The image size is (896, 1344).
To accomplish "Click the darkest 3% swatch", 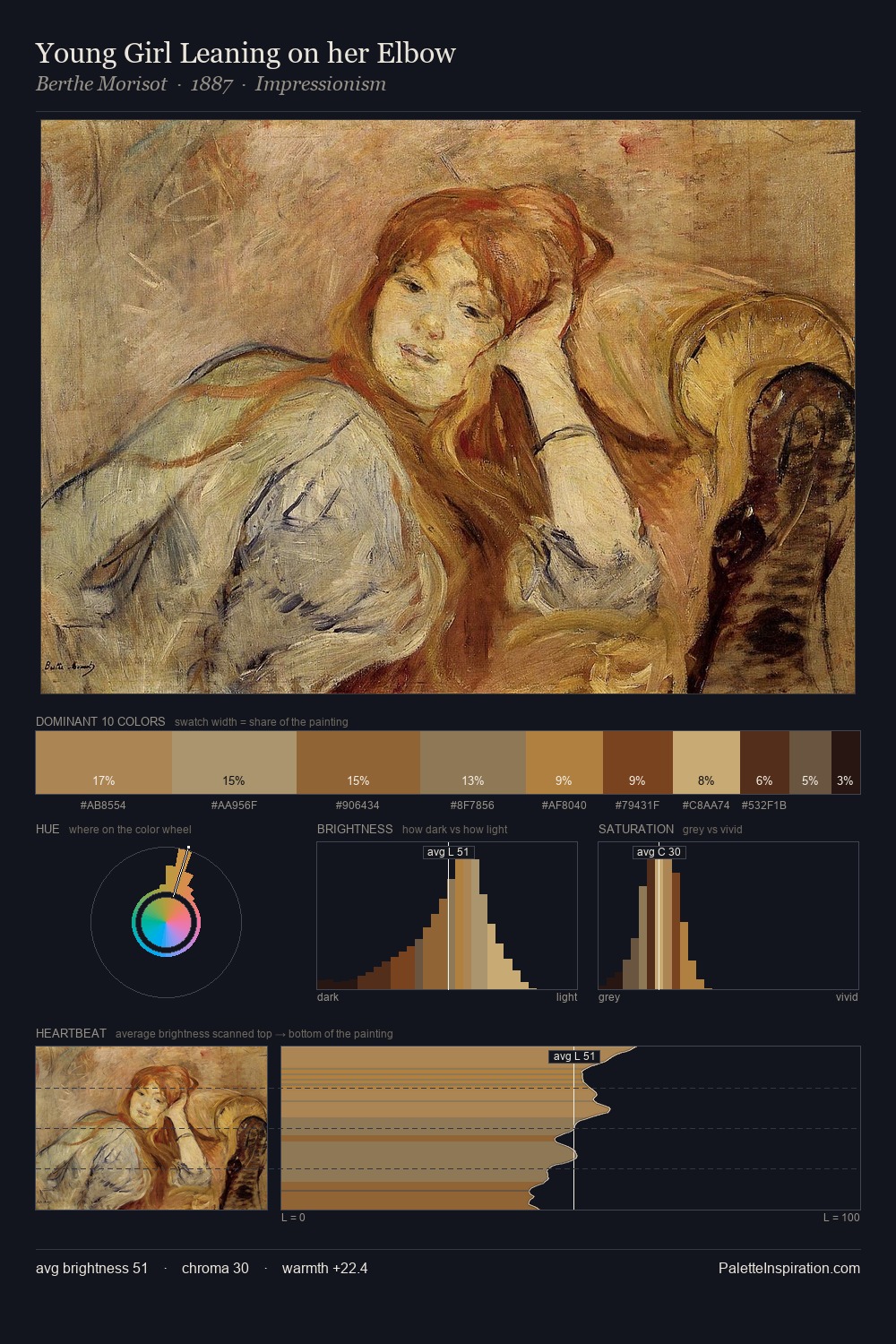I will pos(846,762).
